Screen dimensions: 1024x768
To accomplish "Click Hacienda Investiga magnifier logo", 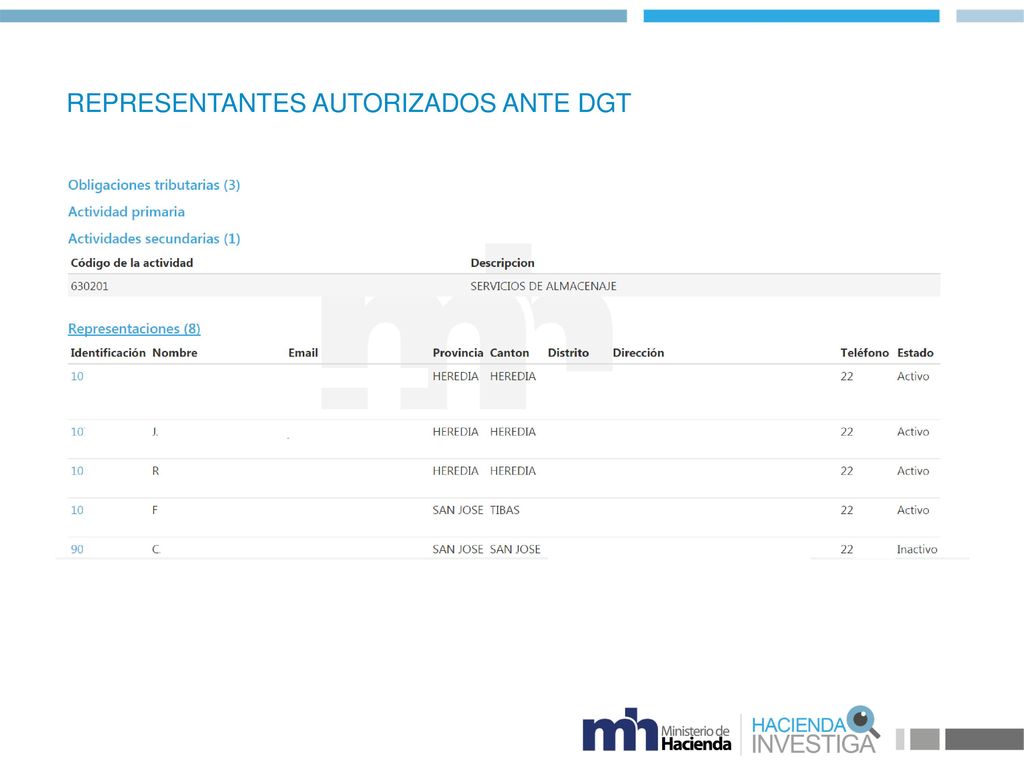I will [x=815, y=730].
